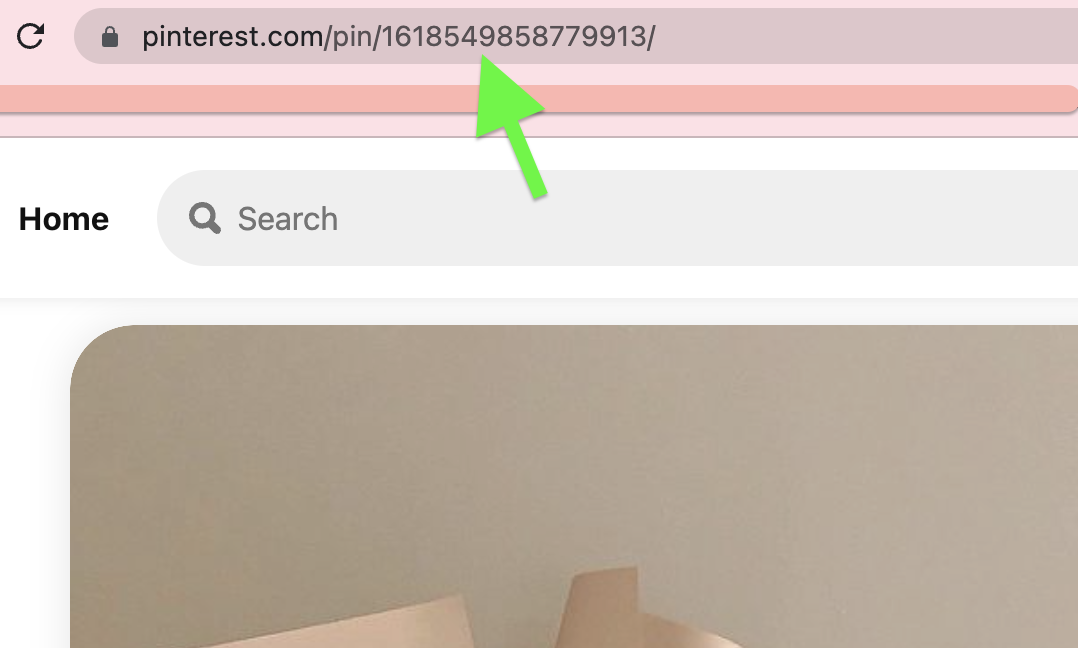The image size is (1078, 648).
Task: Open the Pinterest Home link
Action: click(x=64, y=219)
